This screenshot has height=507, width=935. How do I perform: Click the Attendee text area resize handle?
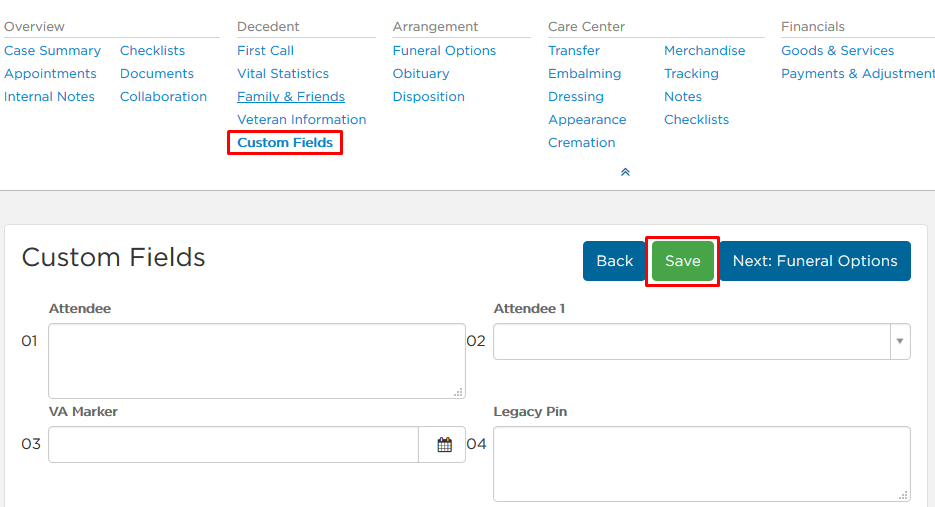click(459, 392)
